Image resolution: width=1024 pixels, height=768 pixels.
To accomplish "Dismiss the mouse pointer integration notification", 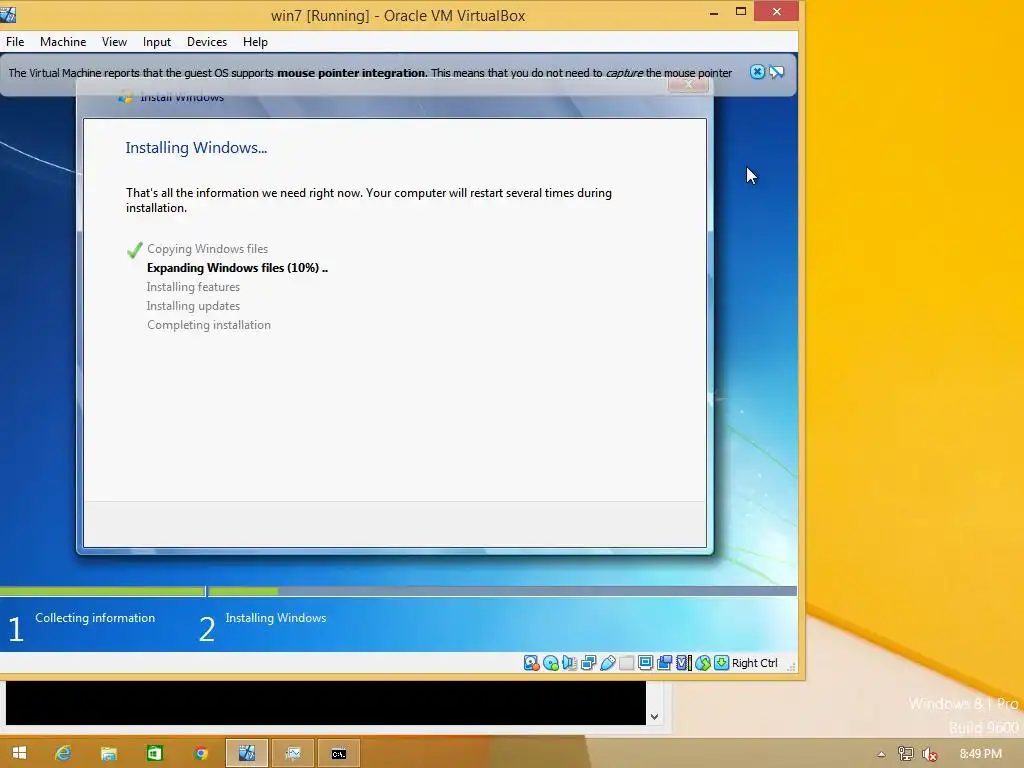I will (757, 72).
